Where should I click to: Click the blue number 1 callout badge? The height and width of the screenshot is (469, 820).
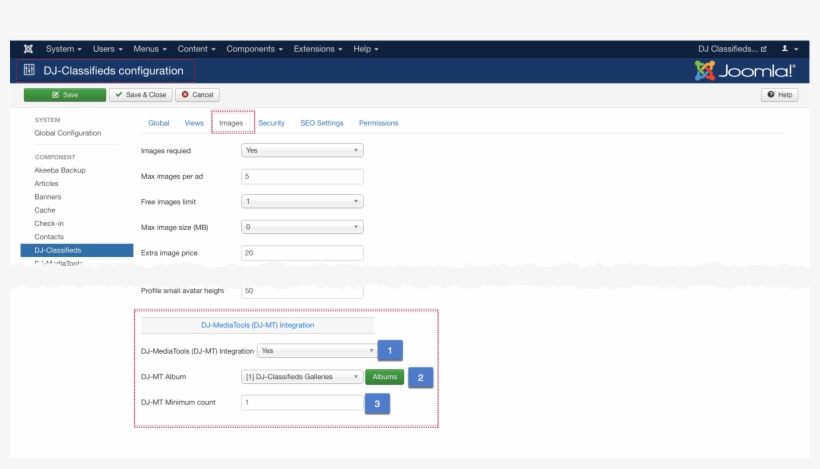tap(391, 351)
